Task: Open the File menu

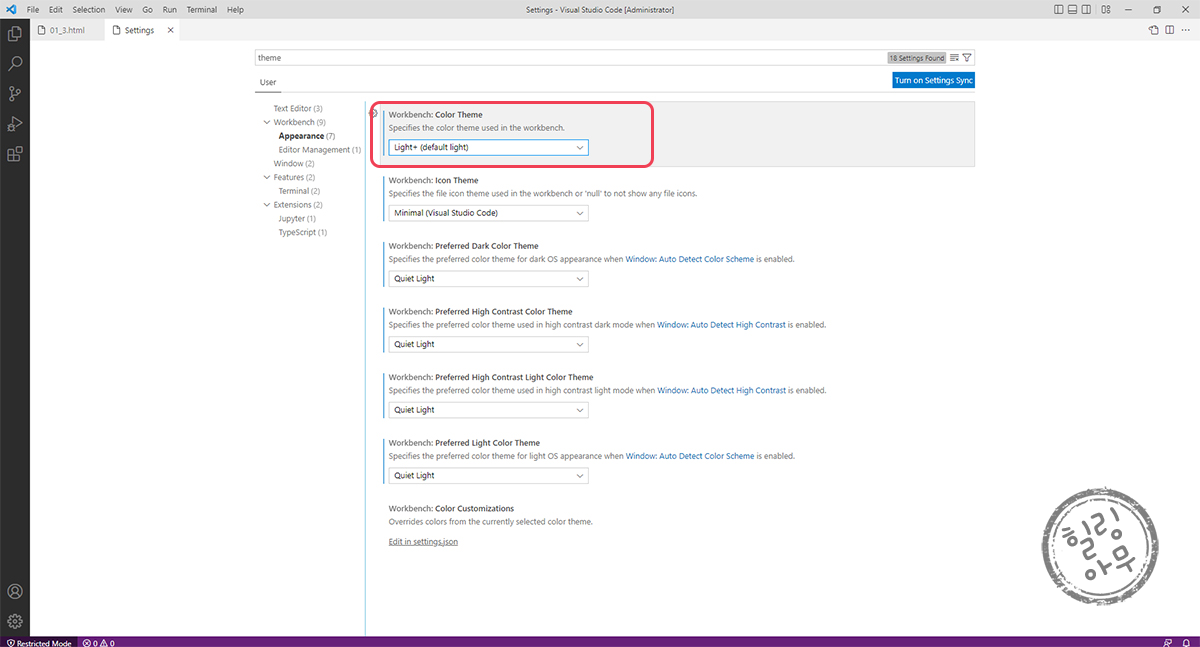Action: (33, 9)
